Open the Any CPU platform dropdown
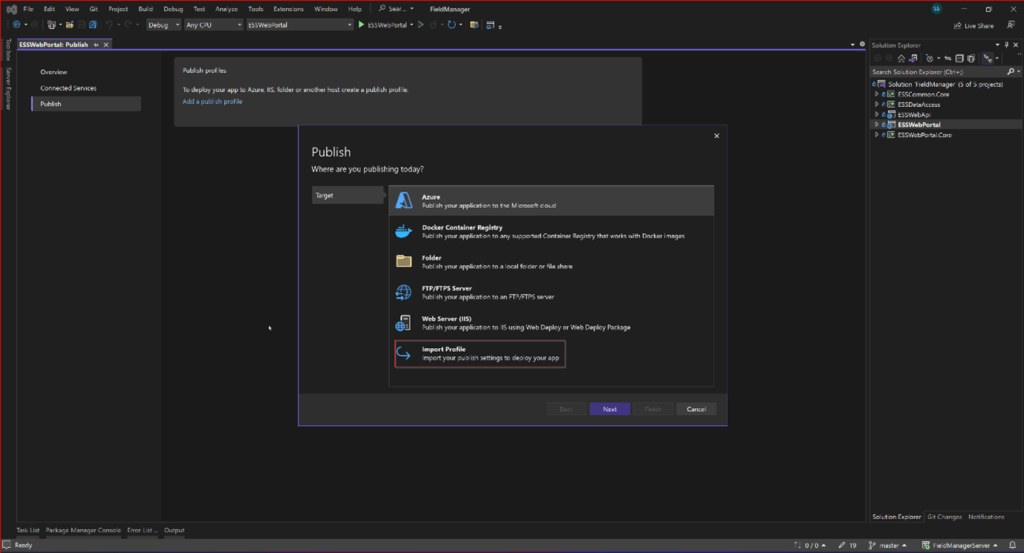Viewport: 1024px width, 553px height. click(213, 25)
